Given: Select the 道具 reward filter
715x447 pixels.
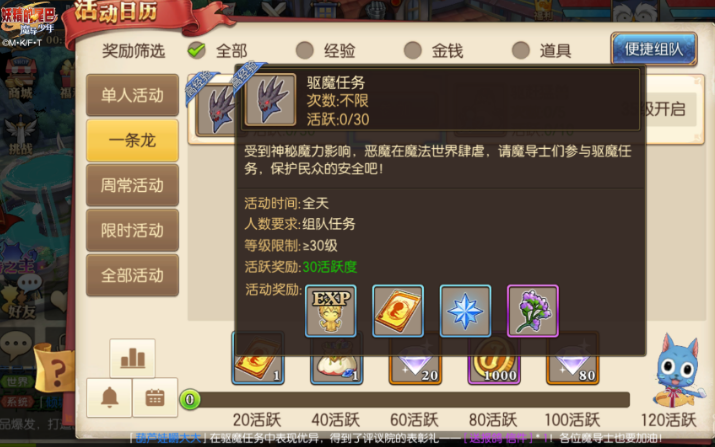Looking at the screenshot, I should [542, 50].
